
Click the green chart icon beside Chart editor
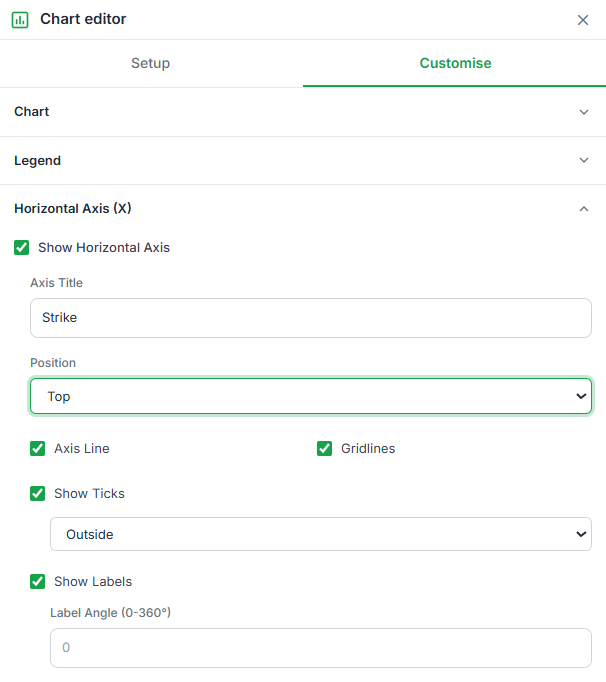20,20
